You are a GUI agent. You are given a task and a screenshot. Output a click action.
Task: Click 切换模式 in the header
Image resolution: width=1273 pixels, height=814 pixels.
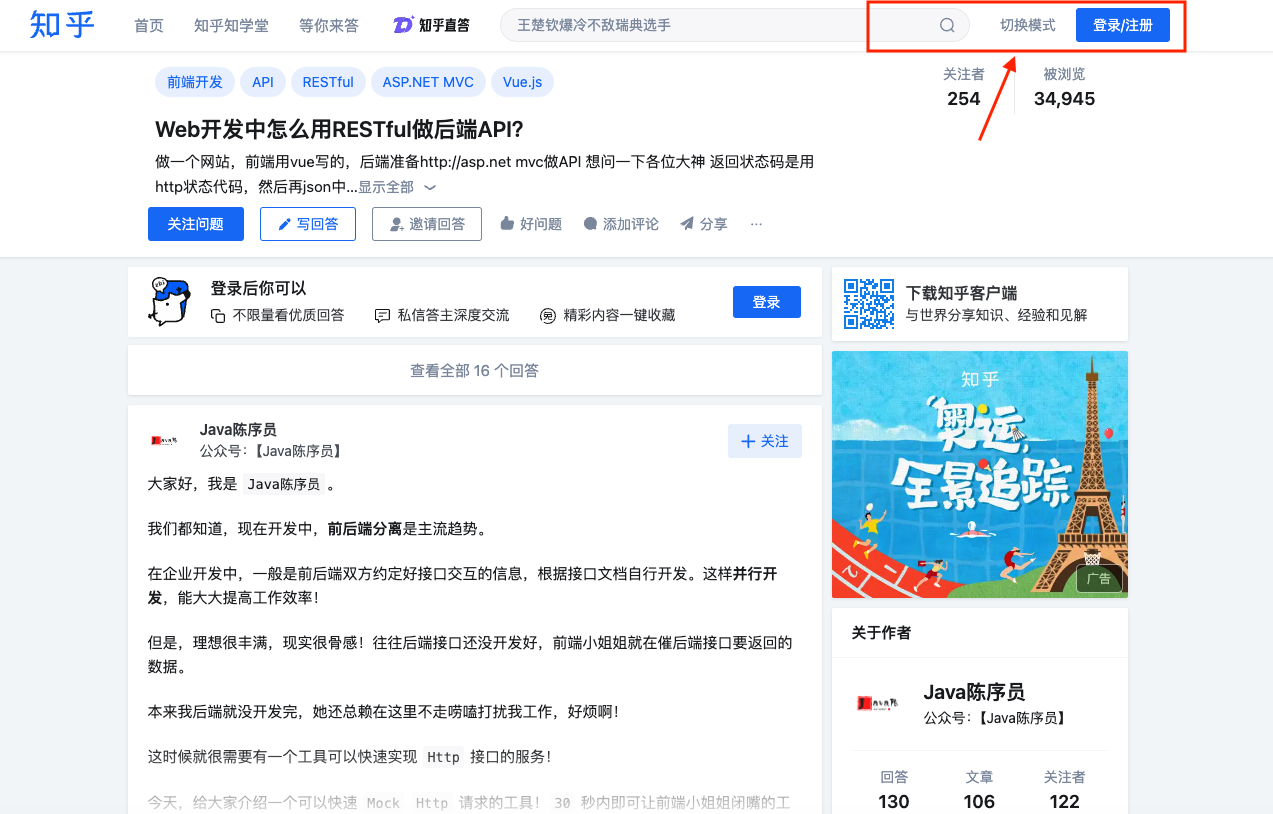tap(1028, 25)
